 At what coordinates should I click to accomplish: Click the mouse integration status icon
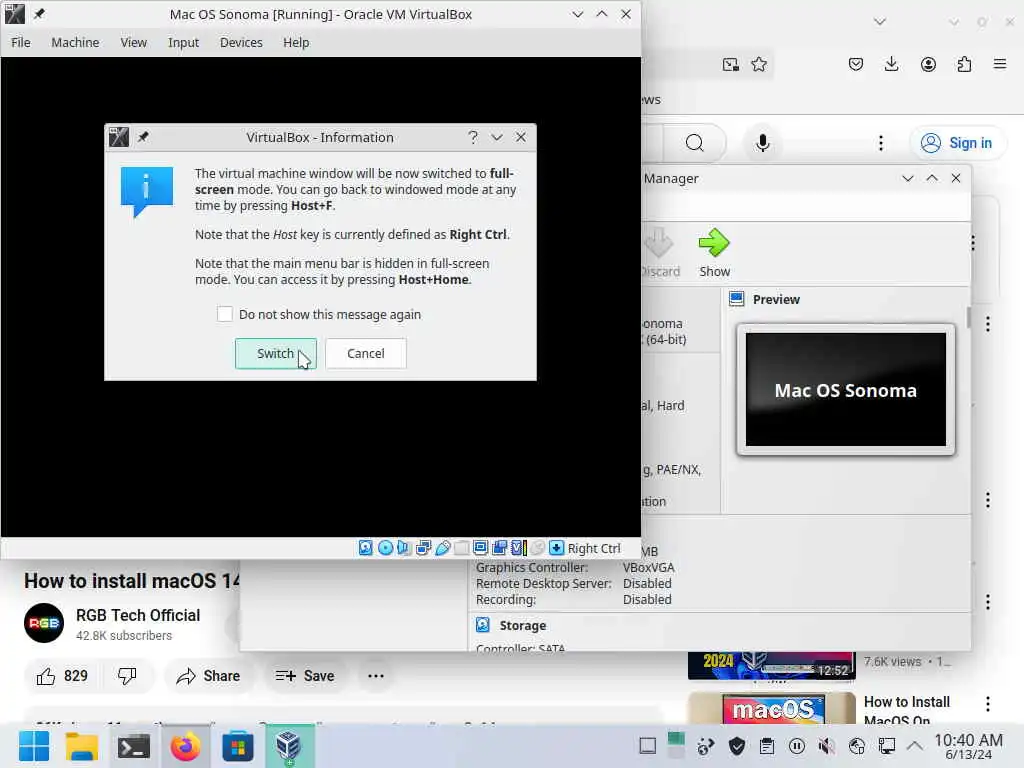(x=537, y=548)
